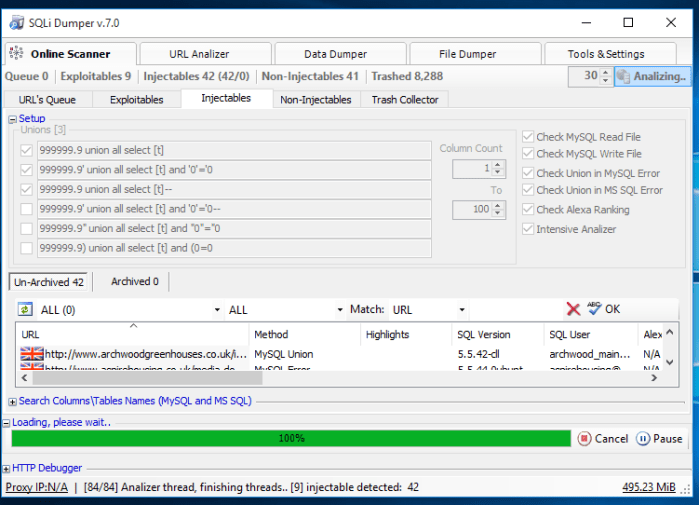Open the Match URL dropdown

click(462, 310)
